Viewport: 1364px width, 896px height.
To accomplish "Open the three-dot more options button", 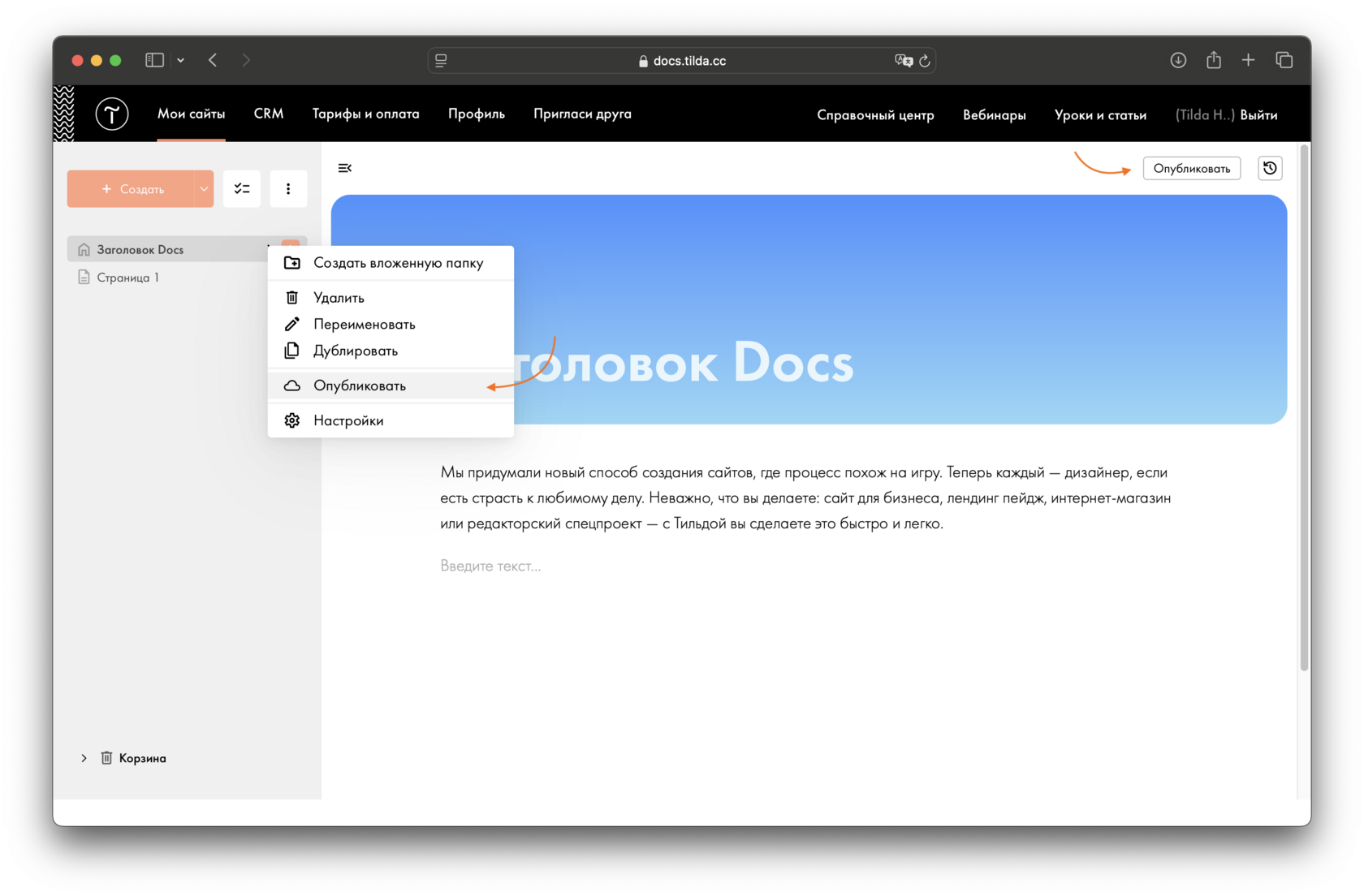I will (x=288, y=188).
